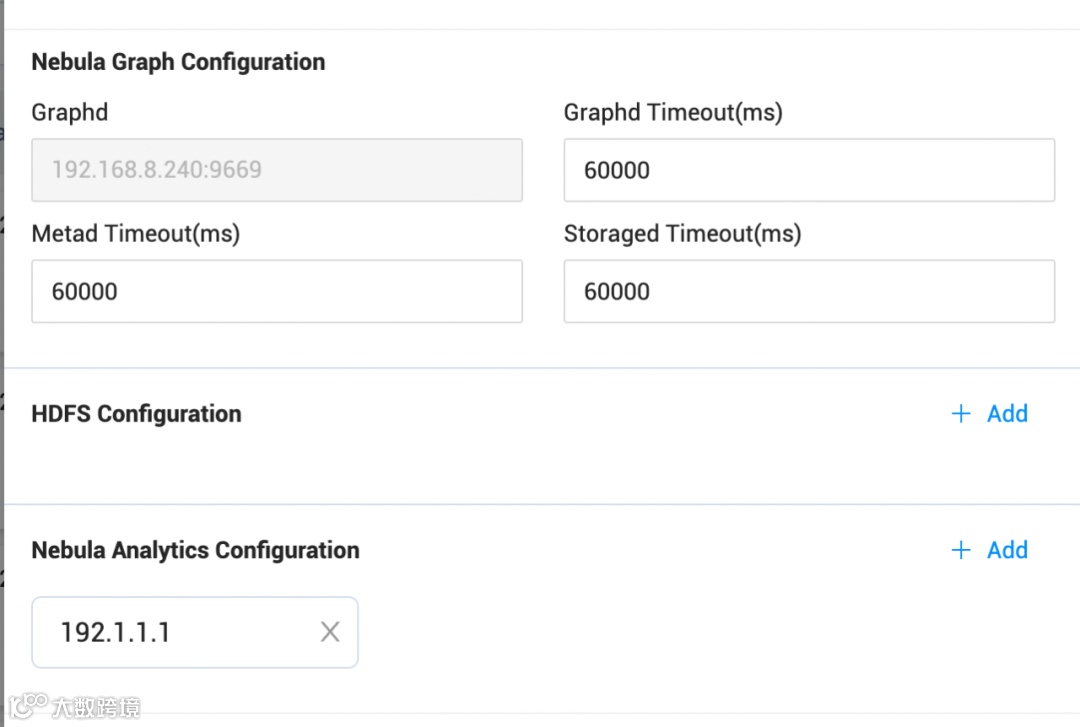
Task: Click the 大数跨境 watermark text
Action: (x=98, y=708)
